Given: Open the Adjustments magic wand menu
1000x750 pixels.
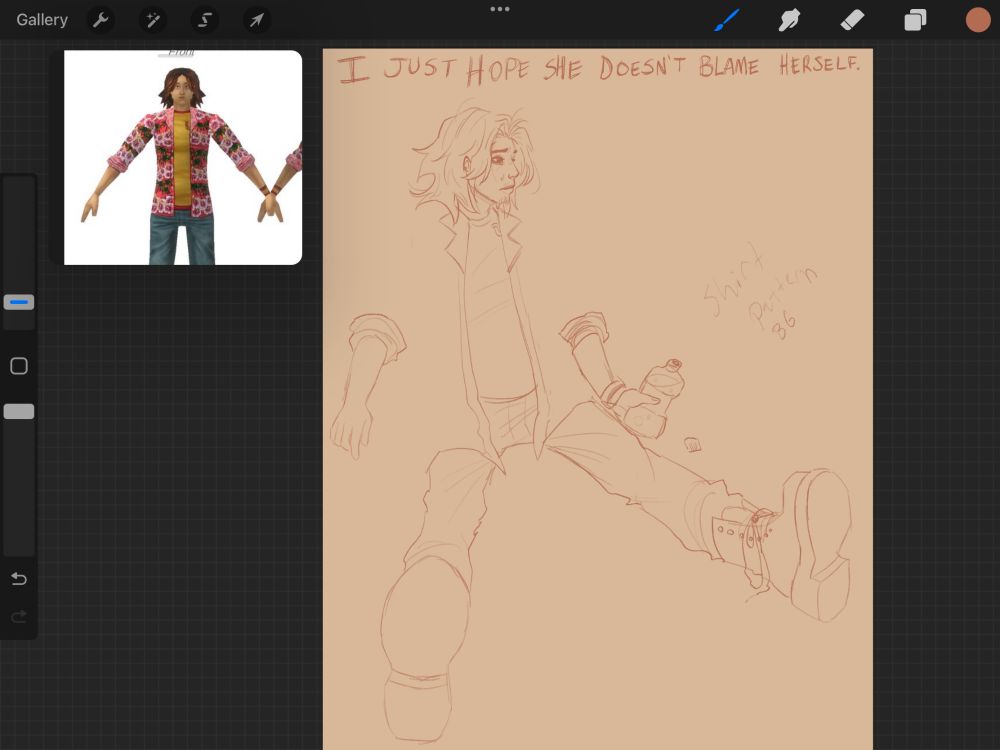Looking at the screenshot, I should pyautogui.click(x=153, y=20).
